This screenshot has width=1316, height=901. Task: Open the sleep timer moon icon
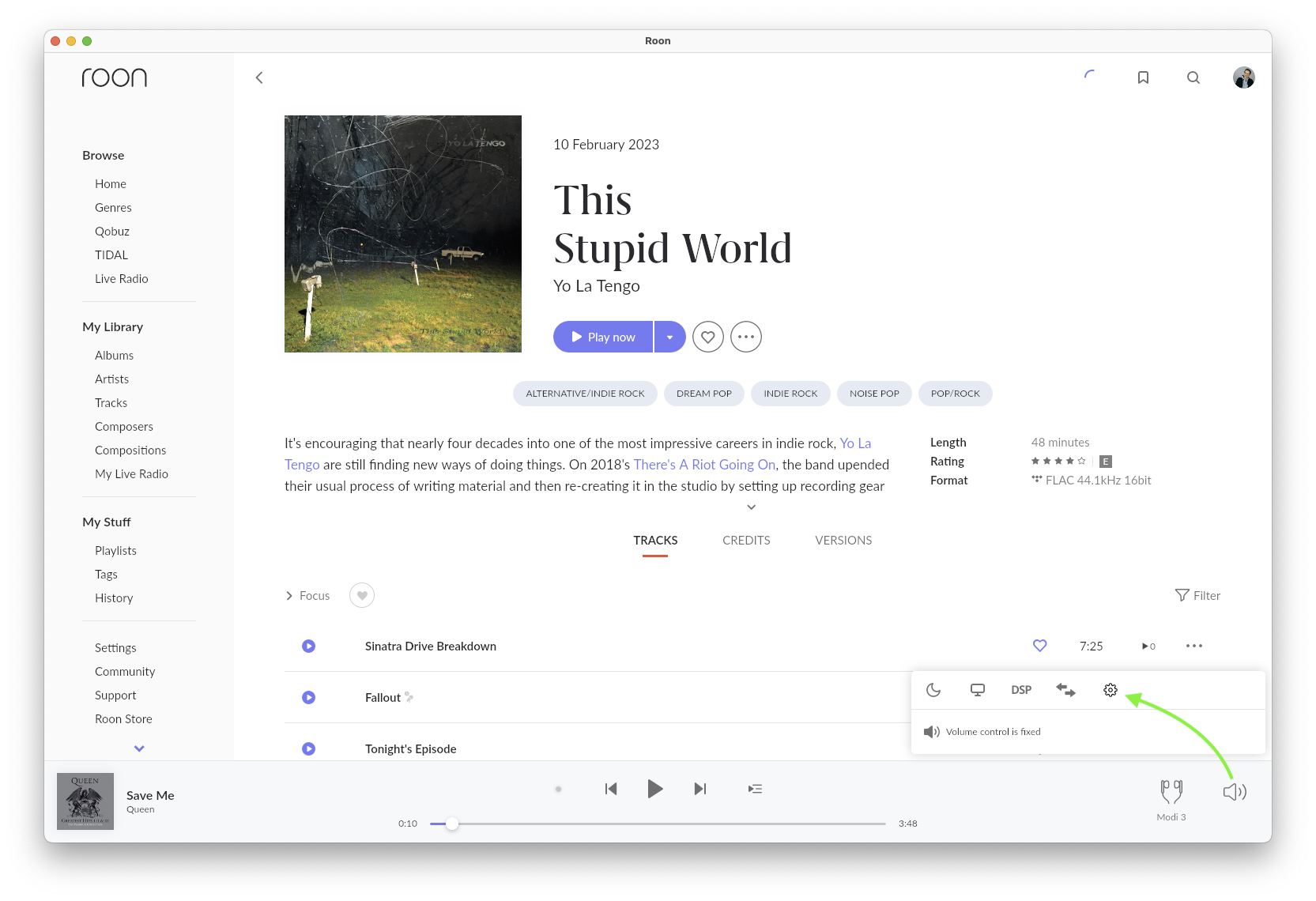point(933,690)
